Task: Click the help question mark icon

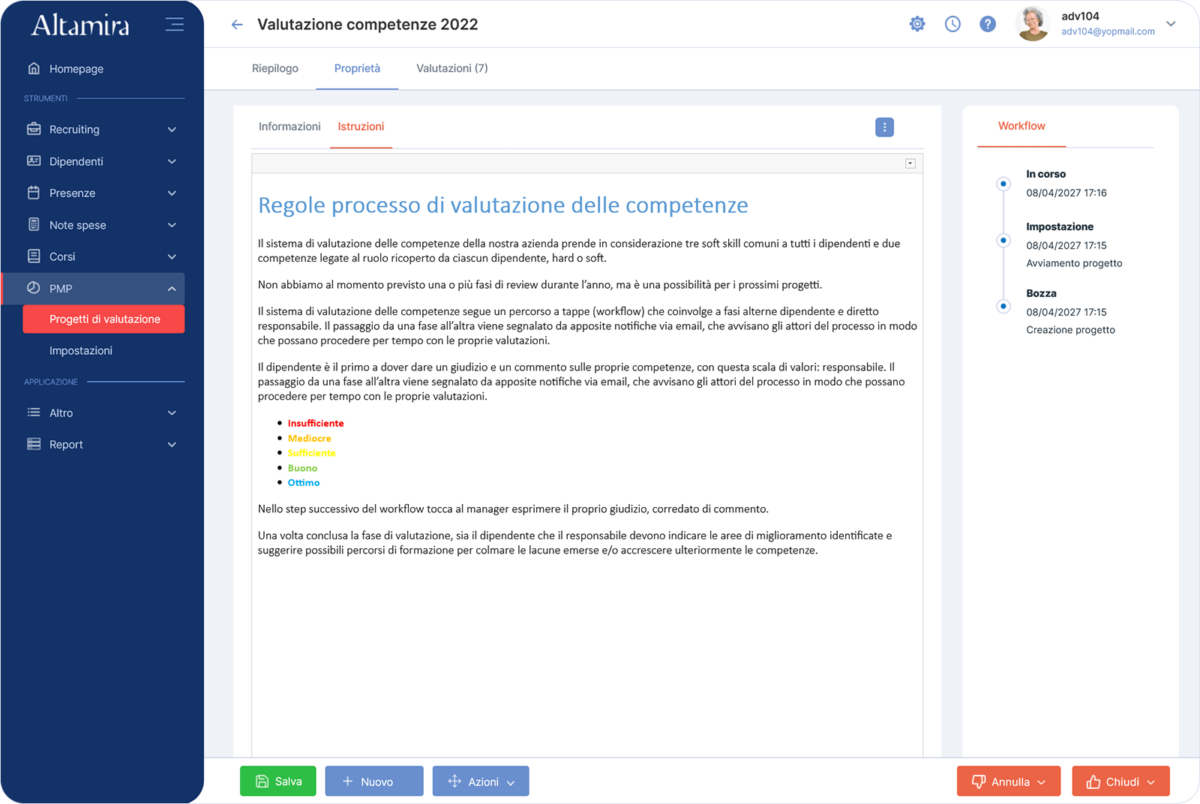Action: 988,24
